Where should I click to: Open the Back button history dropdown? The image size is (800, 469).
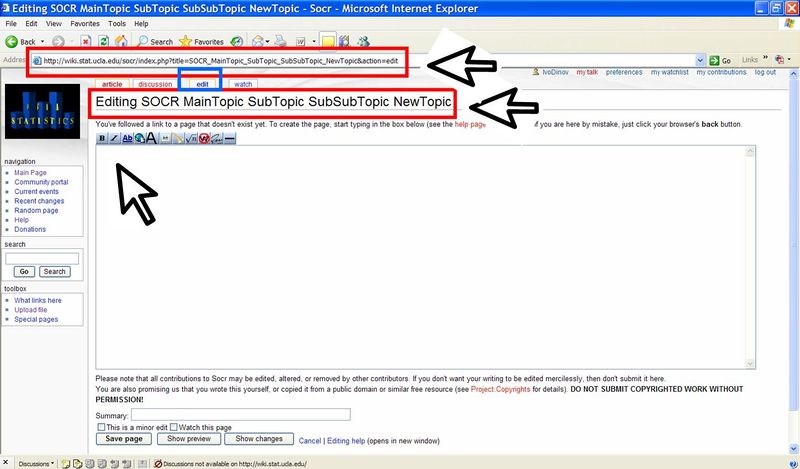[x=42, y=42]
